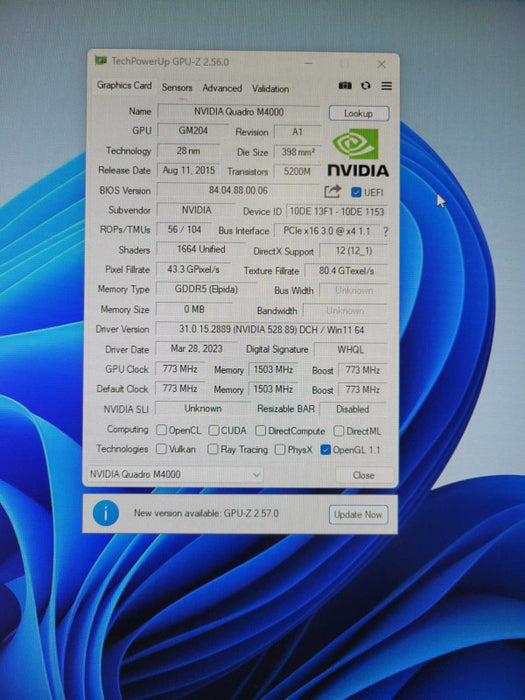Click the Revision value A1
Screen dimensions: 525x700
(297, 132)
